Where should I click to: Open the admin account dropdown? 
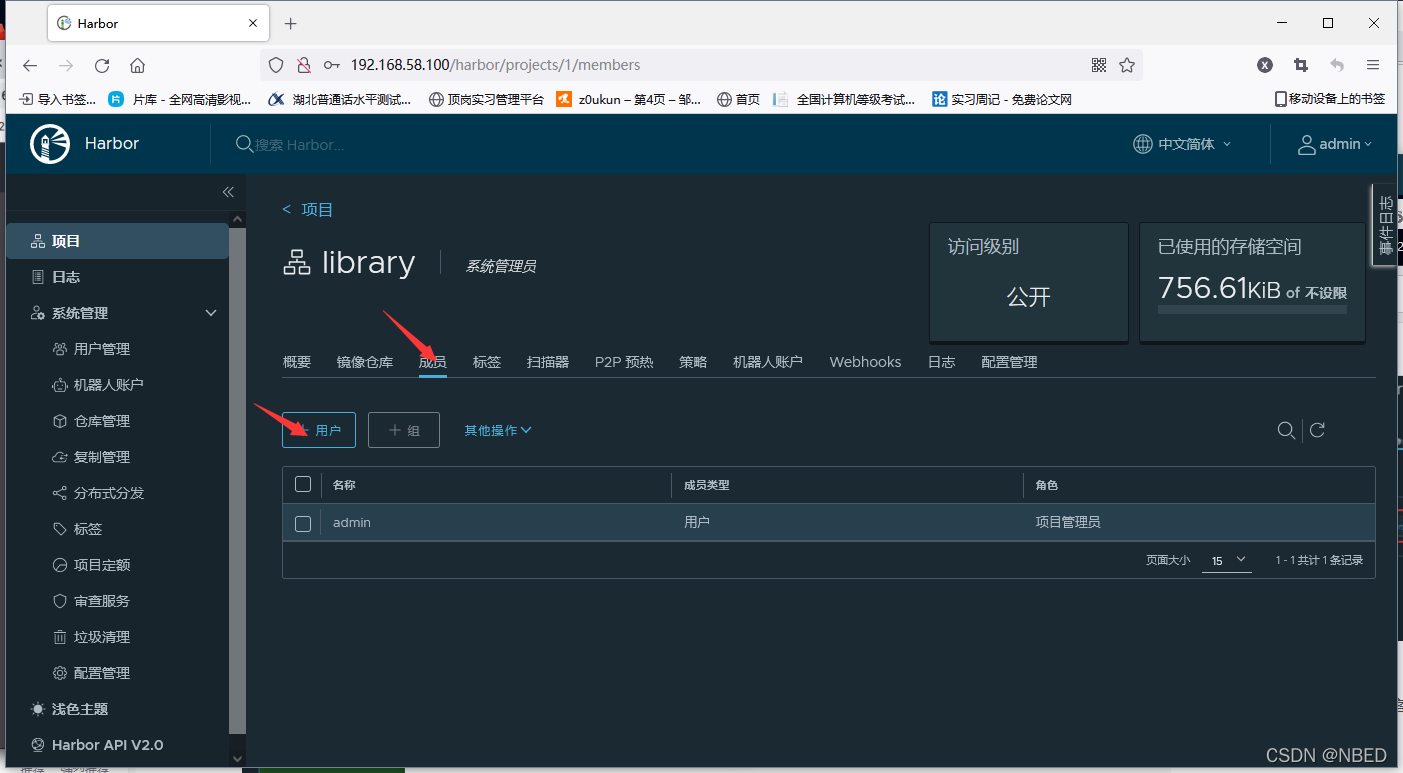[x=1335, y=144]
